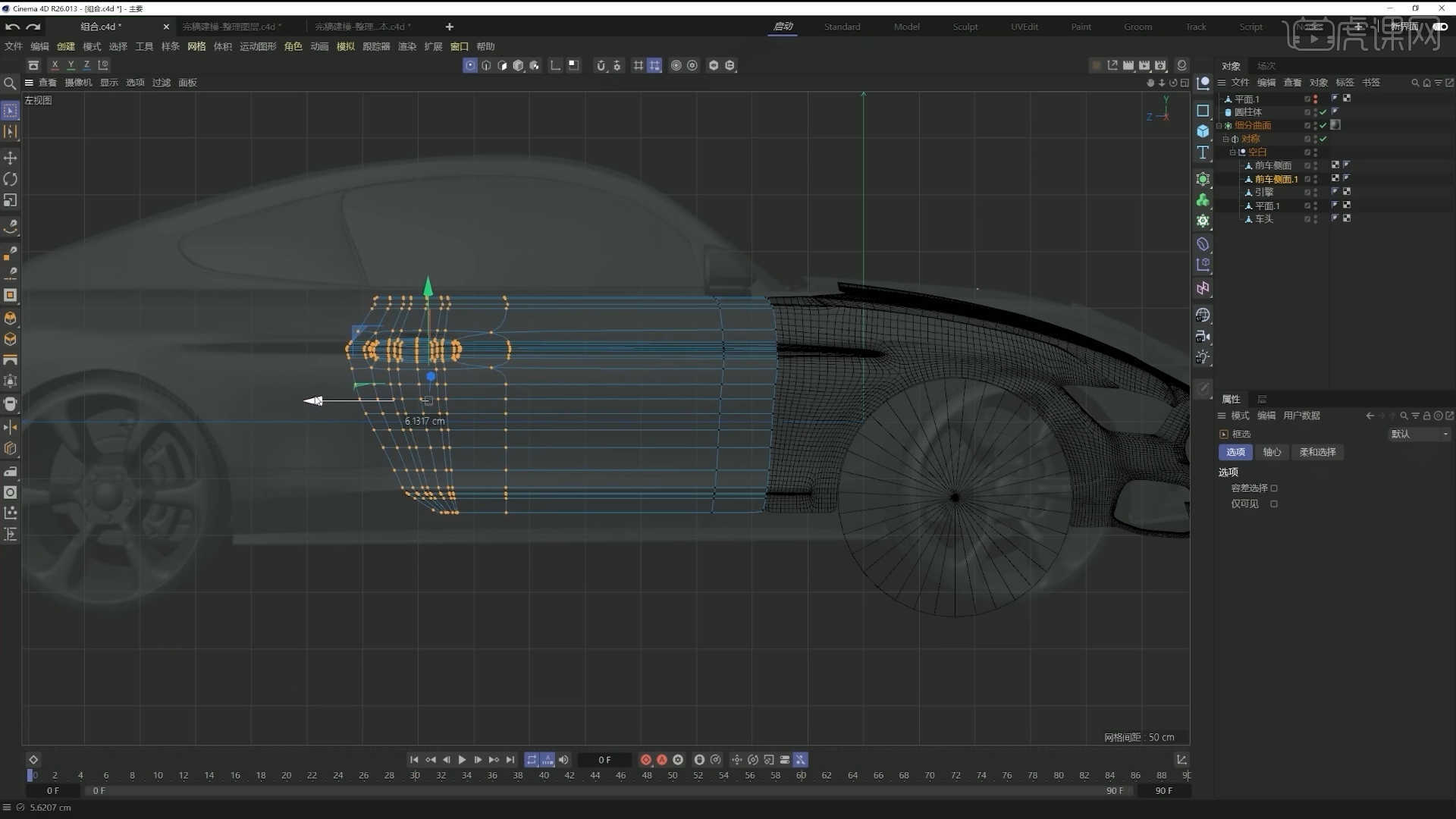Add a new document tab with plus
This screenshot has width=1456, height=819.
point(450,27)
